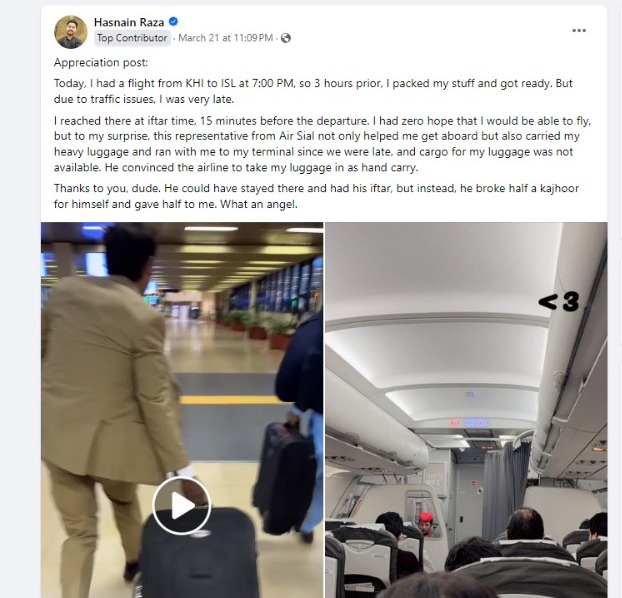Click the '<3' text overlay on cabin photo
The width and height of the screenshot is (622, 598).
point(559,302)
